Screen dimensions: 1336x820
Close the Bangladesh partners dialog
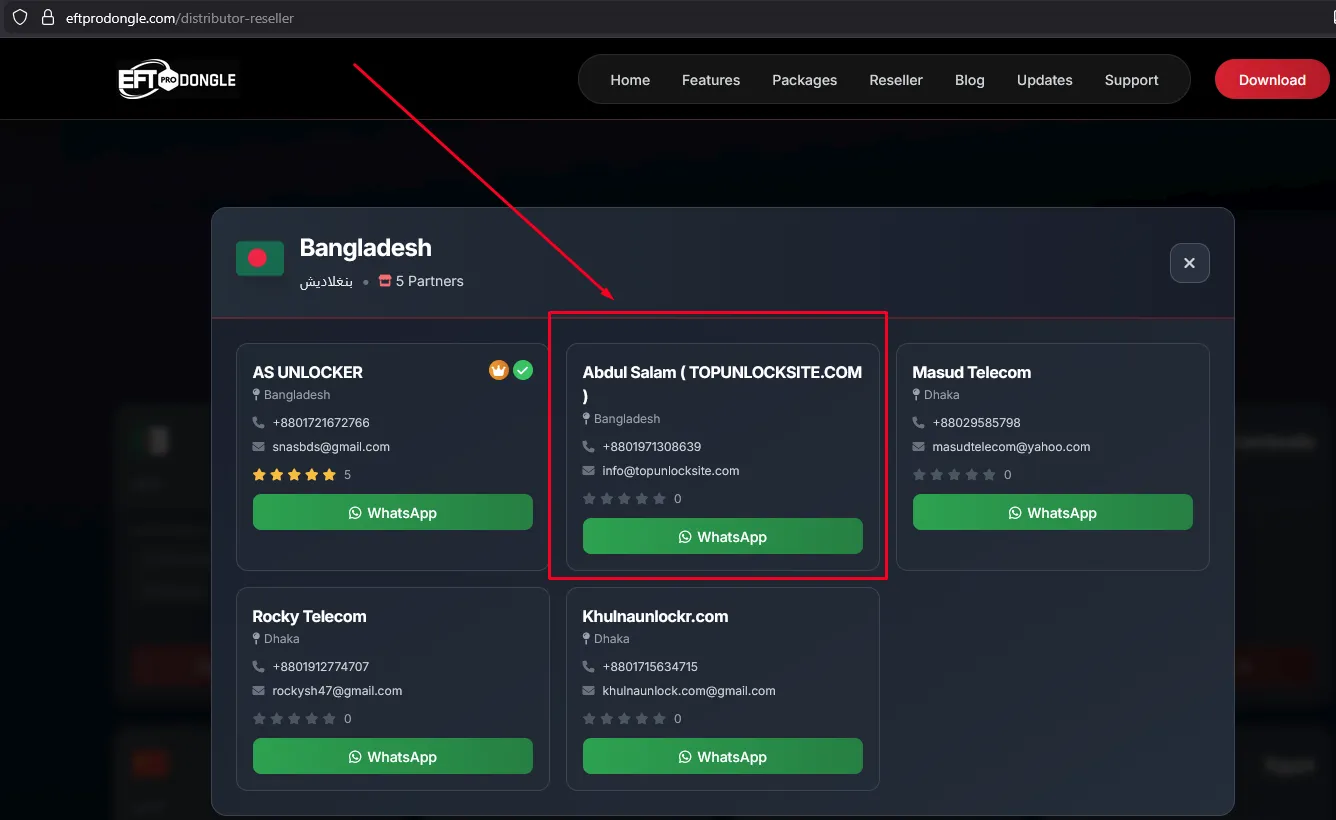click(x=1189, y=263)
